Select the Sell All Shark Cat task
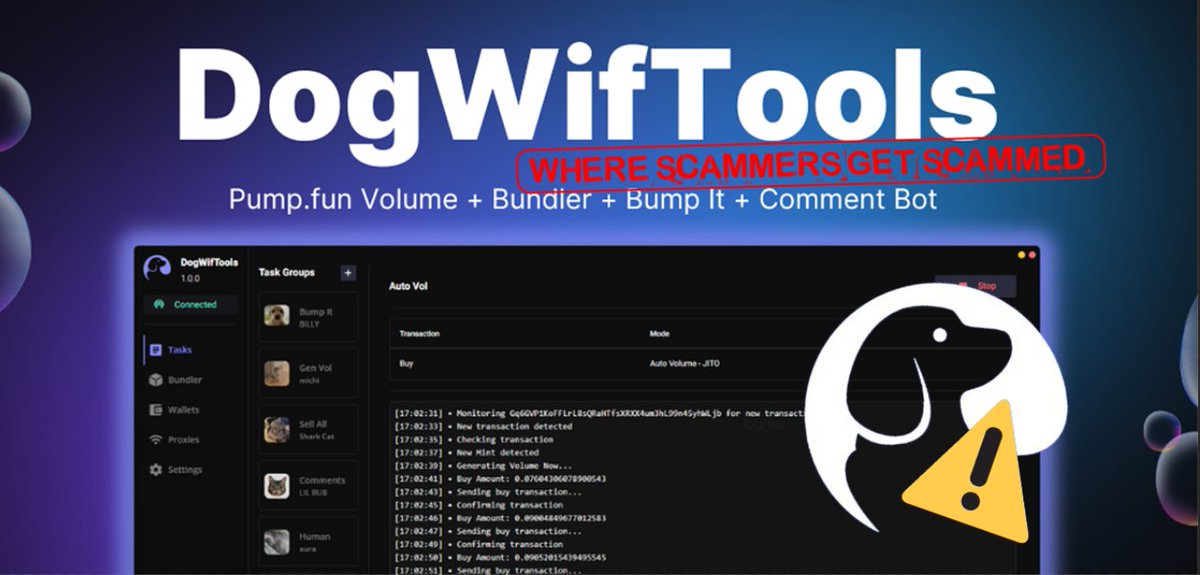The width and height of the screenshot is (1200, 575). click(x=308, y=430)
